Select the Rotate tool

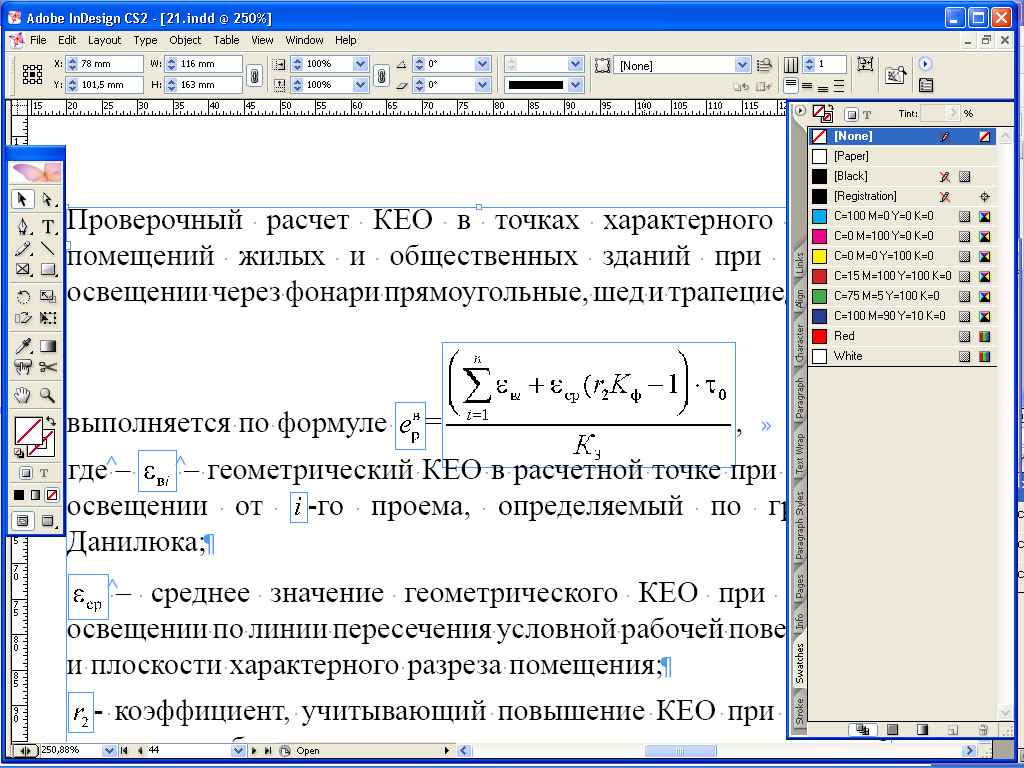point(24,297)
